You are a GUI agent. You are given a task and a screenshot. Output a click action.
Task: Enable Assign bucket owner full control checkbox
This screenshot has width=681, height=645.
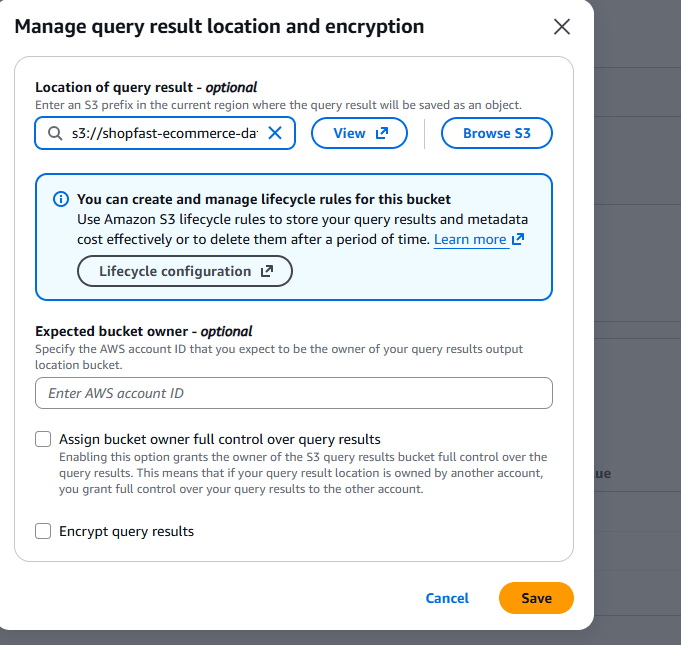pos(43,439)
